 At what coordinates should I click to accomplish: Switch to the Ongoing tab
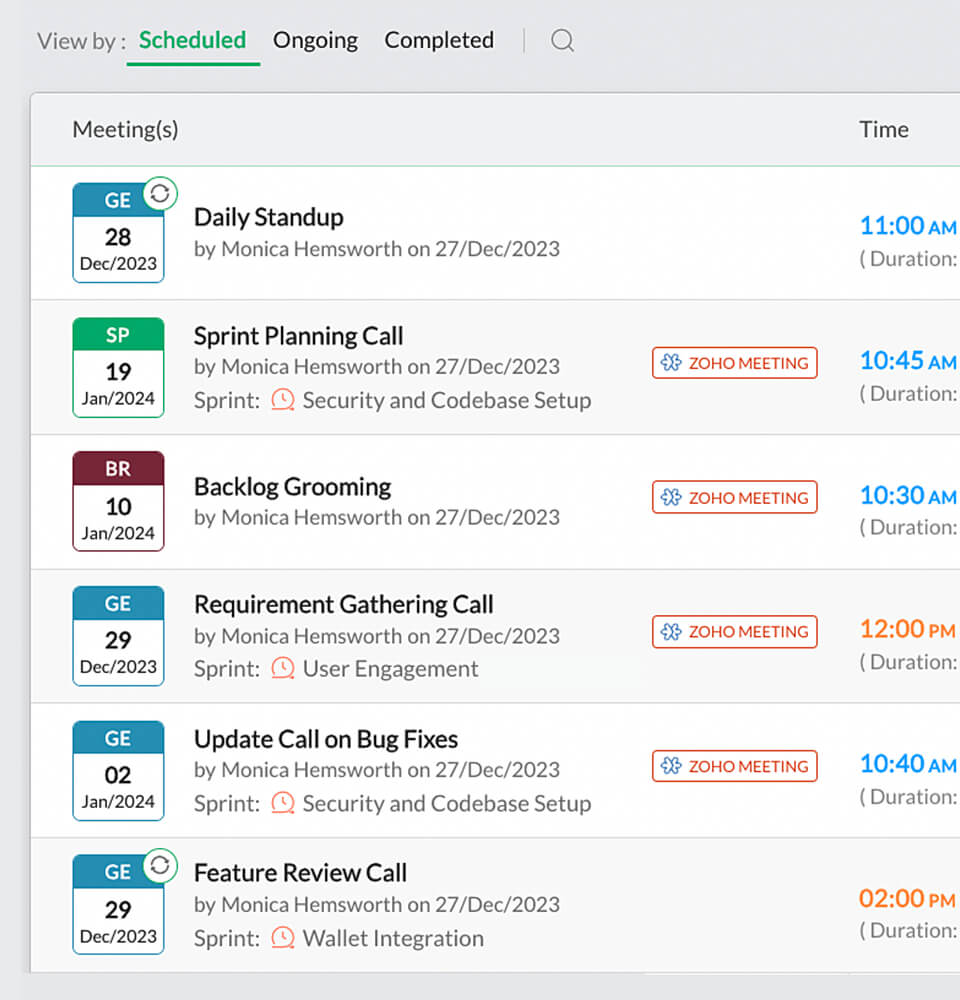pyautogui.click(x=315, y=41)
